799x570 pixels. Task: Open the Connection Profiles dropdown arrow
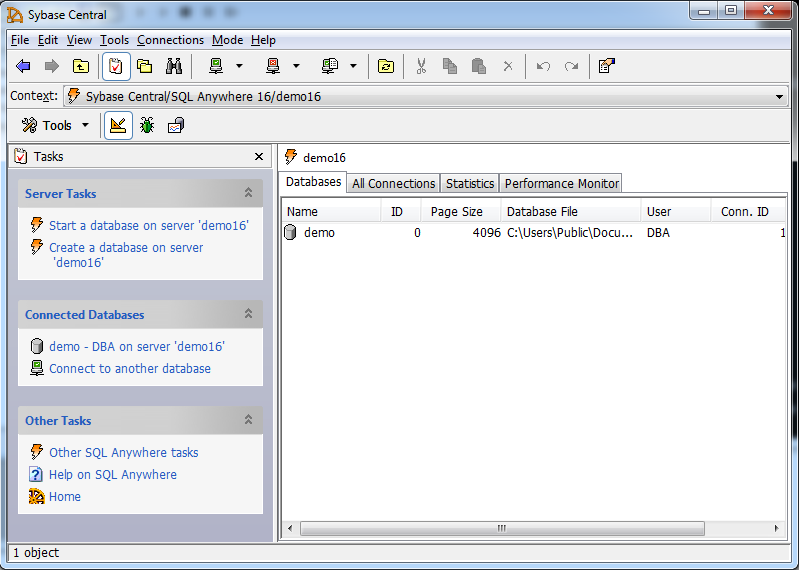point(353,66)
